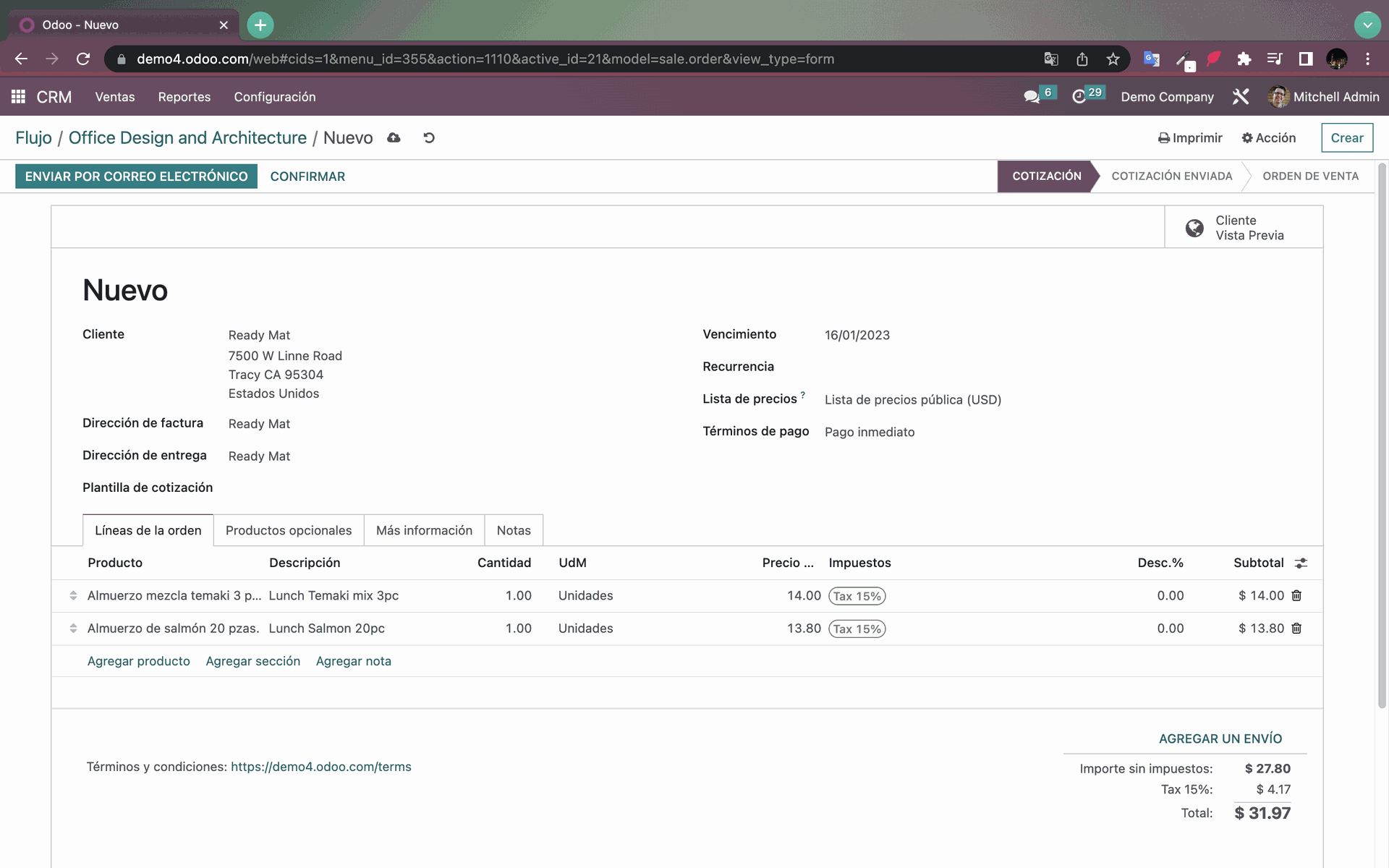Open the debug tools wrench icon
Screen dimensions: 1389x868
(1241, 96)
